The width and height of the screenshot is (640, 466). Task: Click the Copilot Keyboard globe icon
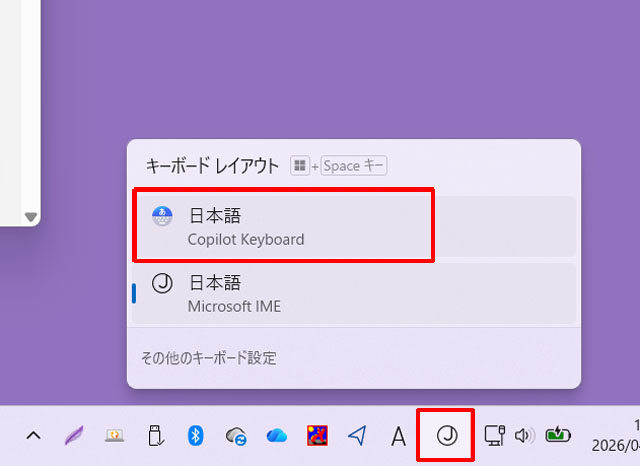point(162,216)
